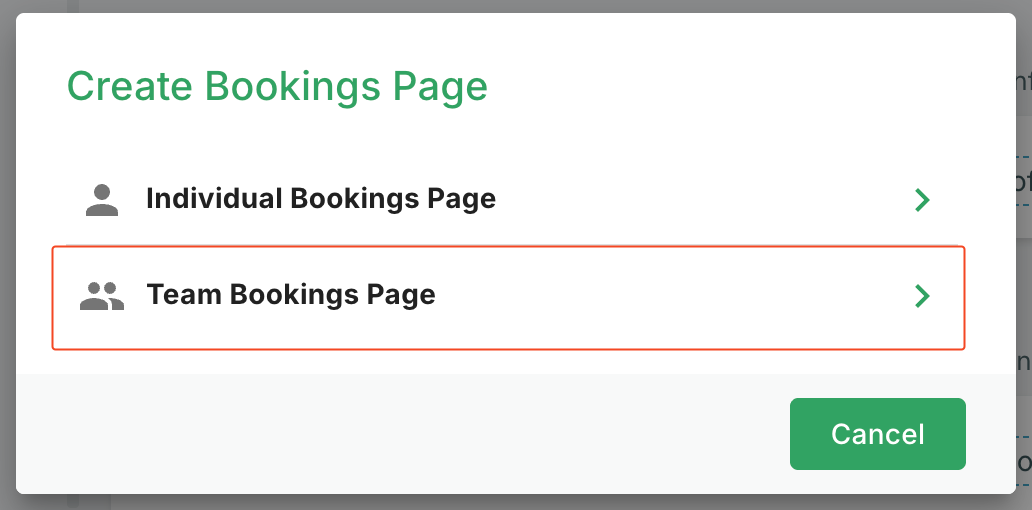Select the Individual Bookings Page option

pos(320,199)
